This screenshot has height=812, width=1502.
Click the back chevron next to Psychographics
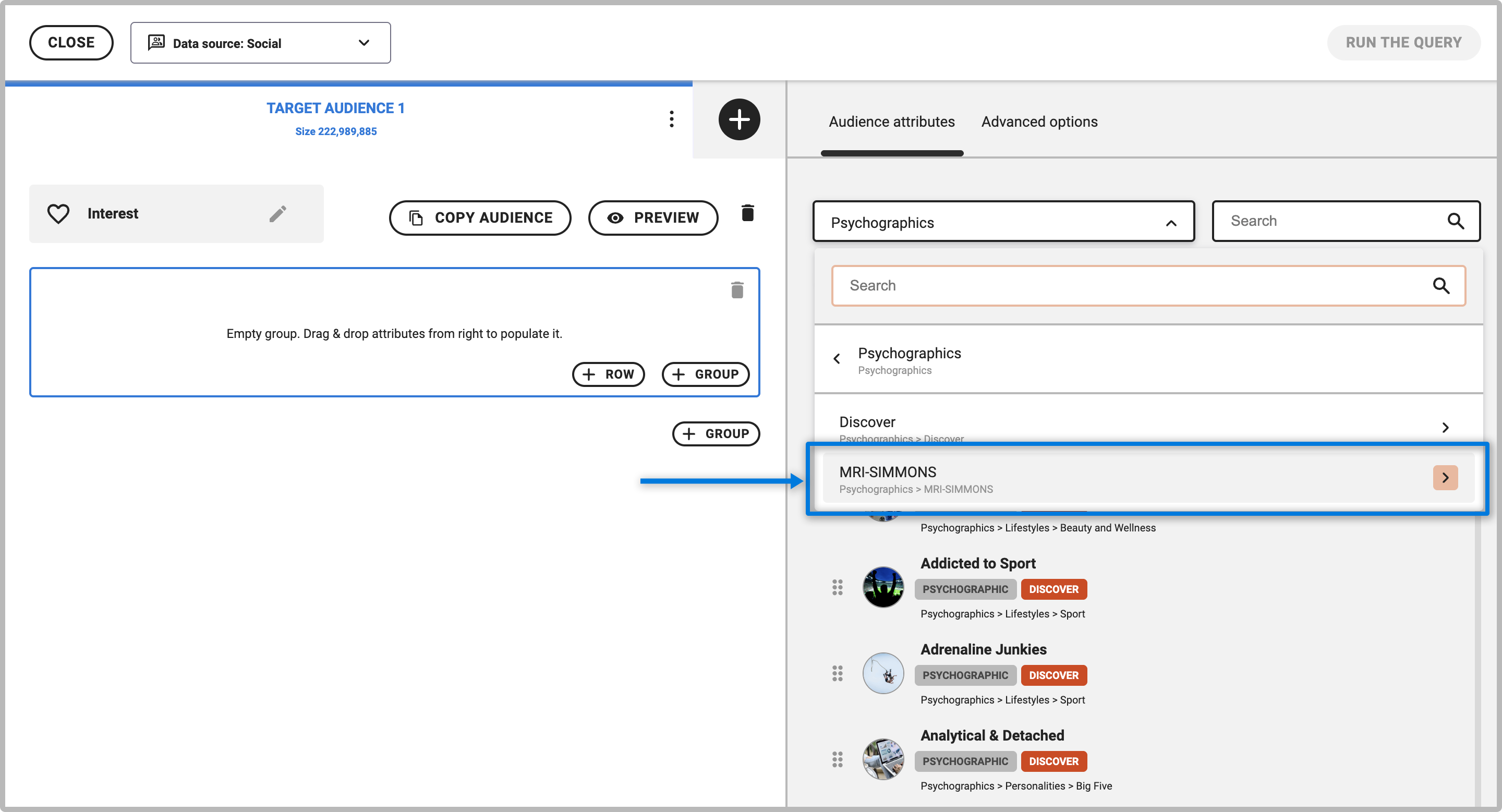[837, 359]
